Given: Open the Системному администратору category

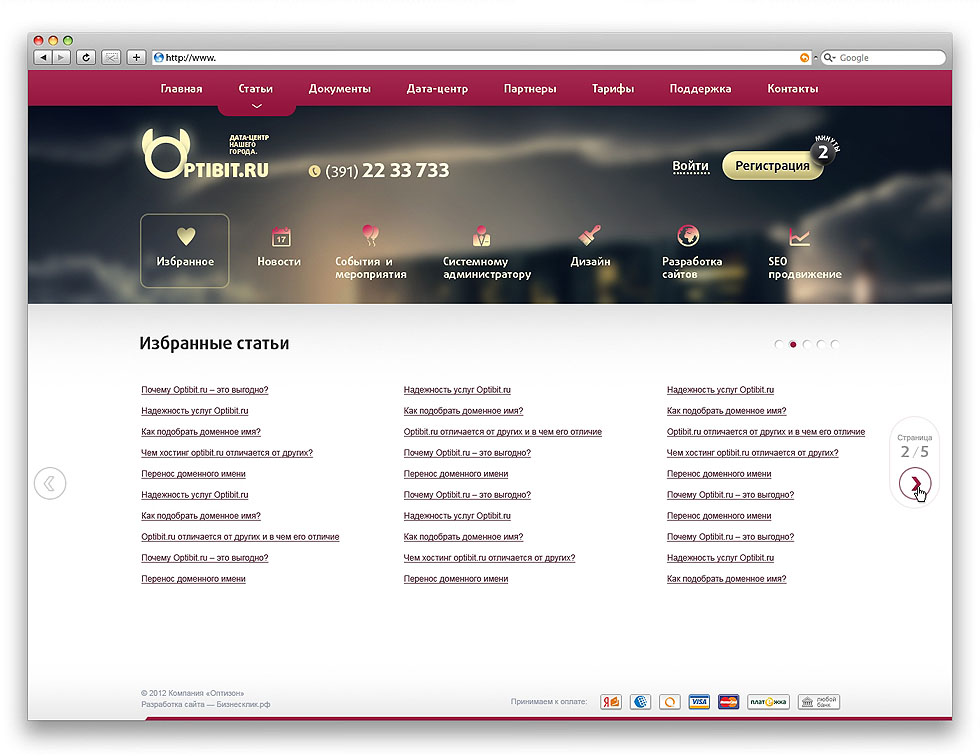Looking at the screenshot, I should pos(487,252).
